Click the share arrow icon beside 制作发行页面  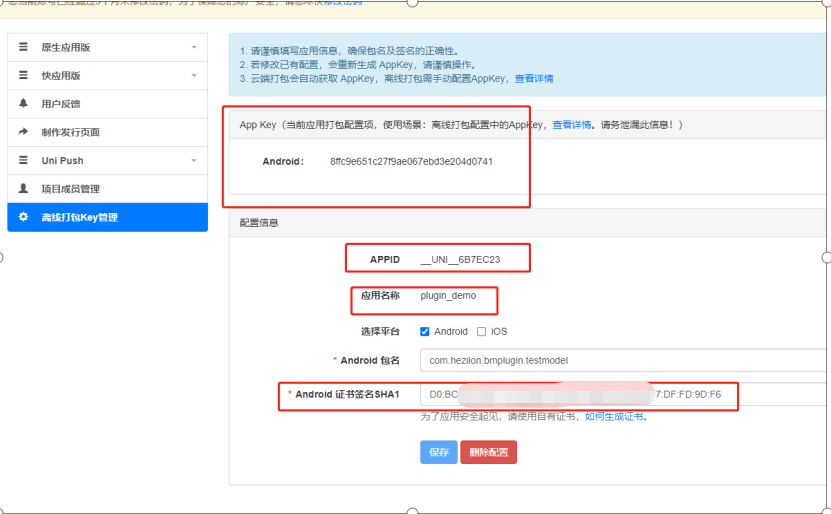[x=23, y=131]
